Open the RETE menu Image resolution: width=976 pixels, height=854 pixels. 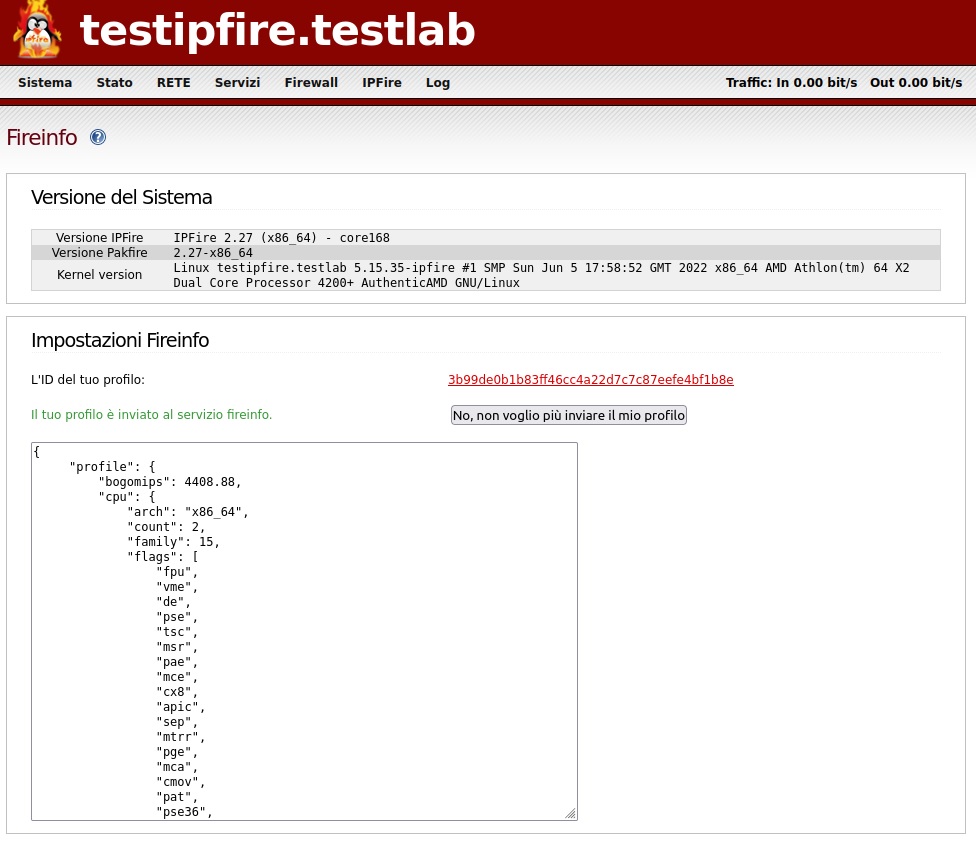[174, 82]
